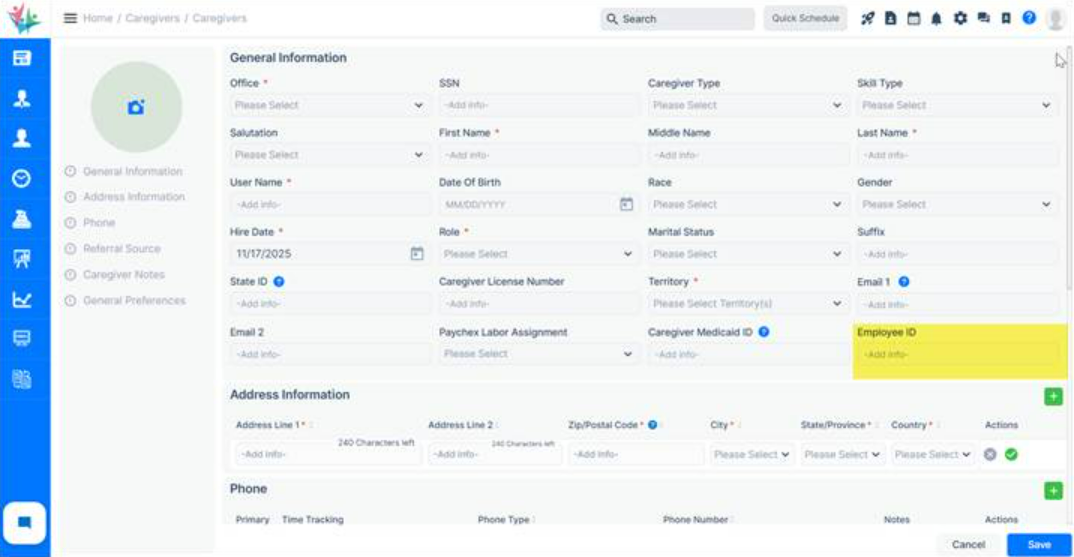
Task: Open the presentation board icon in sidebar
Action: (22, 258)
